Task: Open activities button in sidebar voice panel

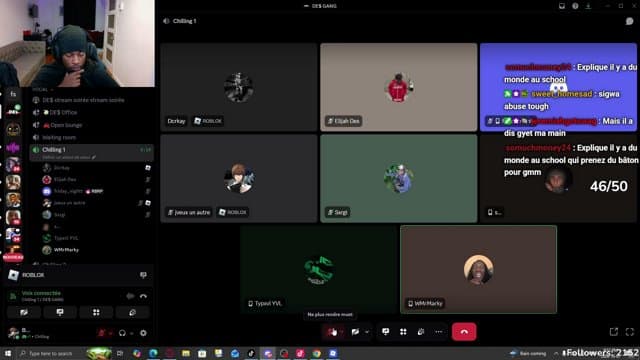Action: (96, 313)
